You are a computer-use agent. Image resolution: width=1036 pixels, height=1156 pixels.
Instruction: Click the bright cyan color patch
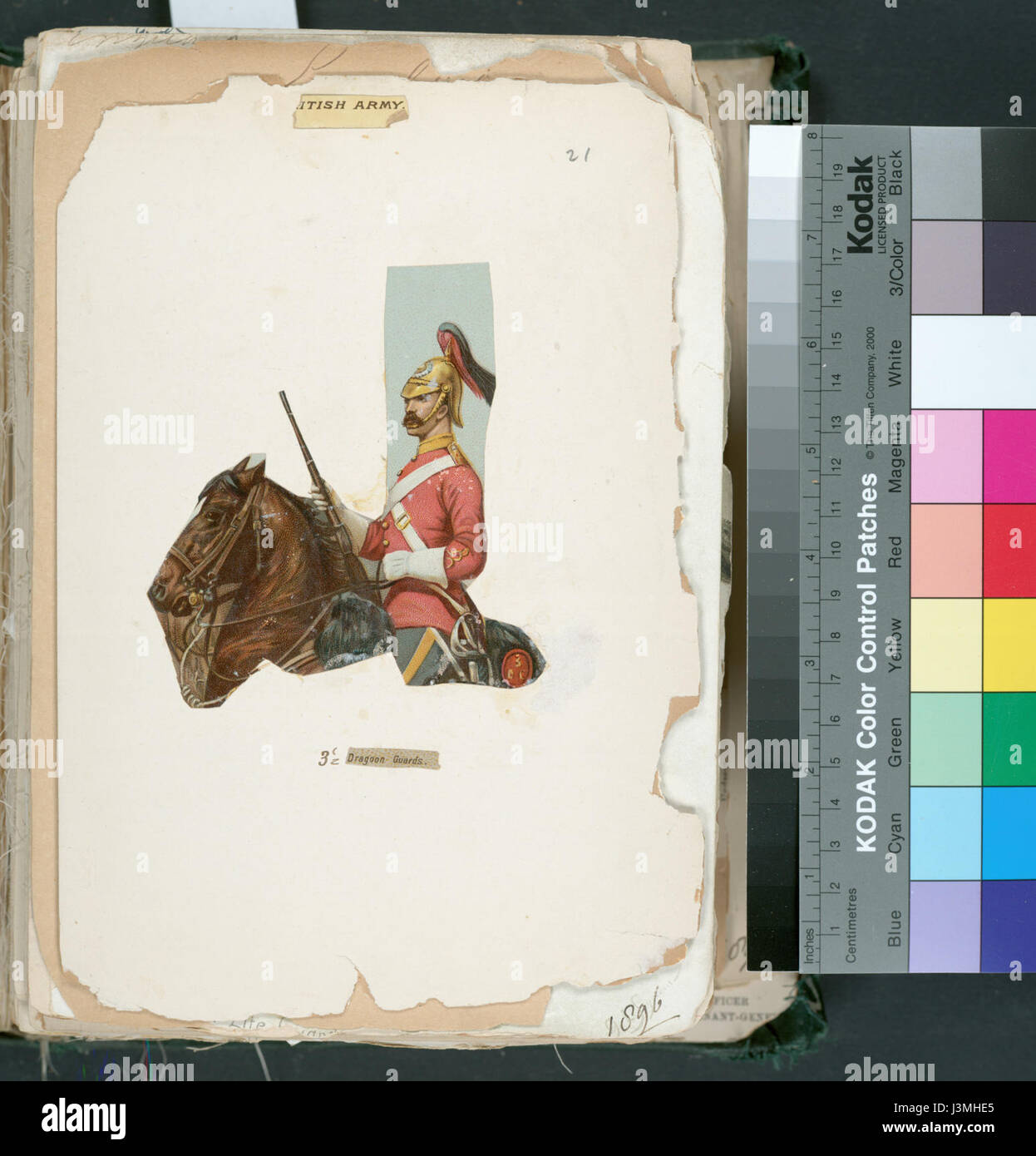coord(1009,832)
